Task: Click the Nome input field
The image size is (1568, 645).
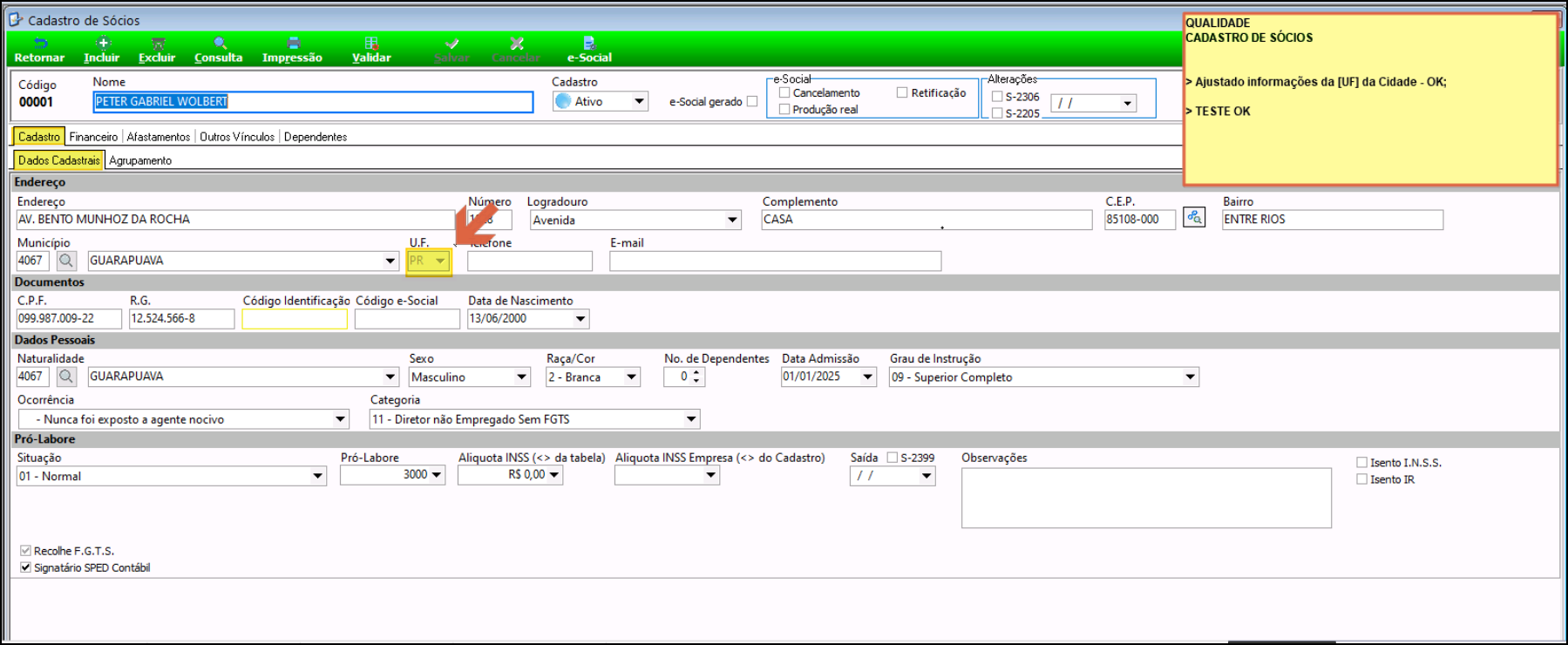Action: coord(313,102)
